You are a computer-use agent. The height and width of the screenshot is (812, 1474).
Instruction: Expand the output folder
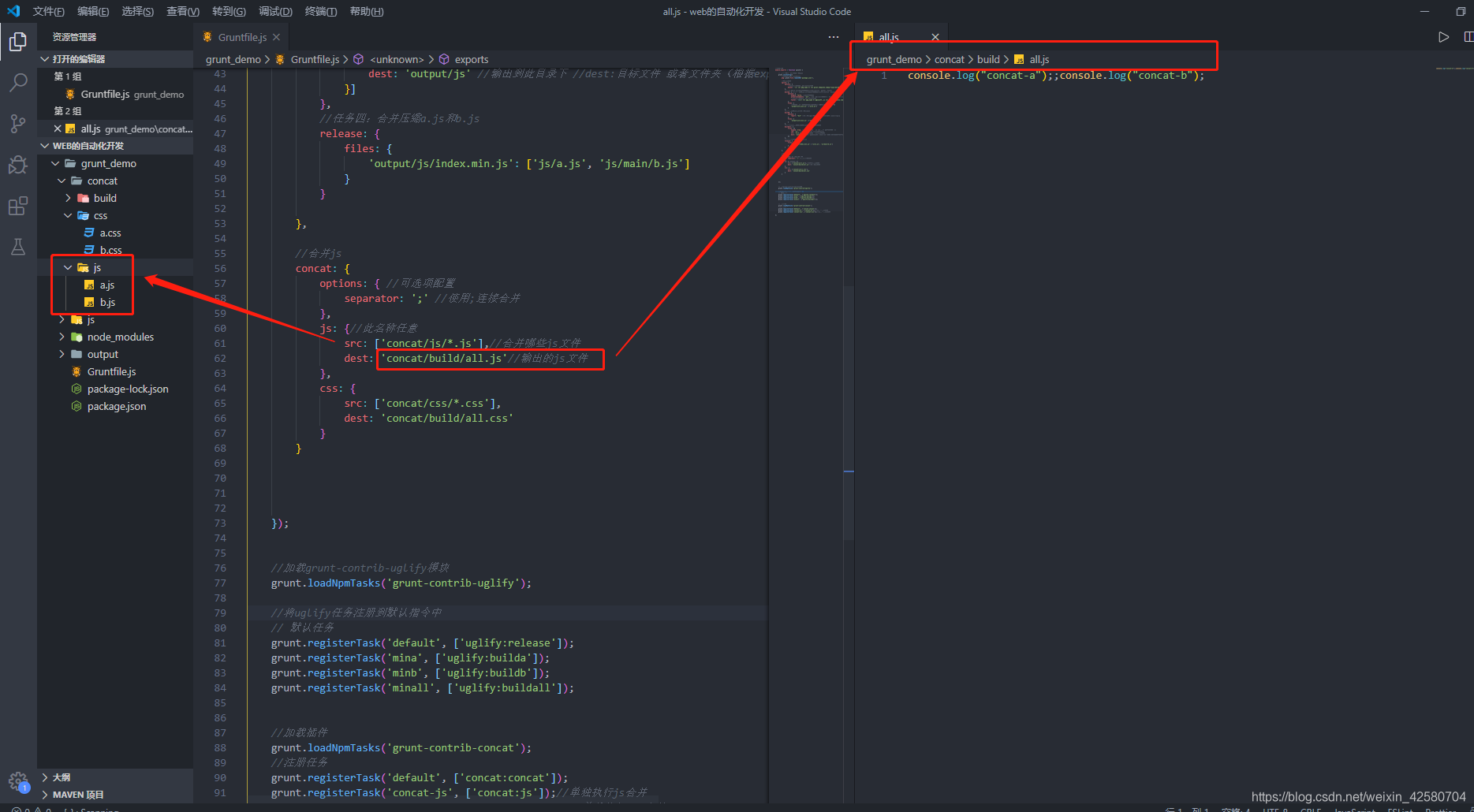pyautogui.click(x=115, y=354)
